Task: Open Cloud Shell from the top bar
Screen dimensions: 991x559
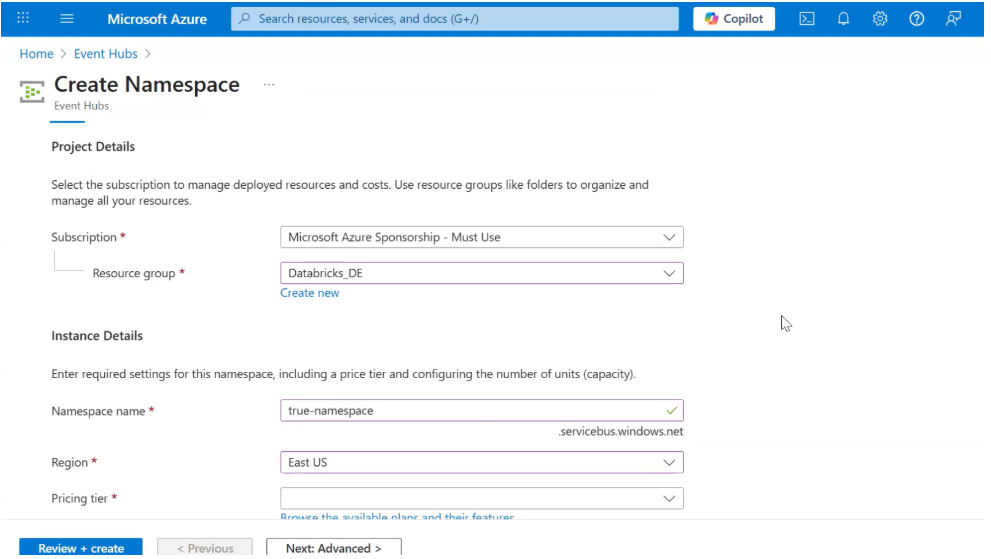Action: coord(806,19)
